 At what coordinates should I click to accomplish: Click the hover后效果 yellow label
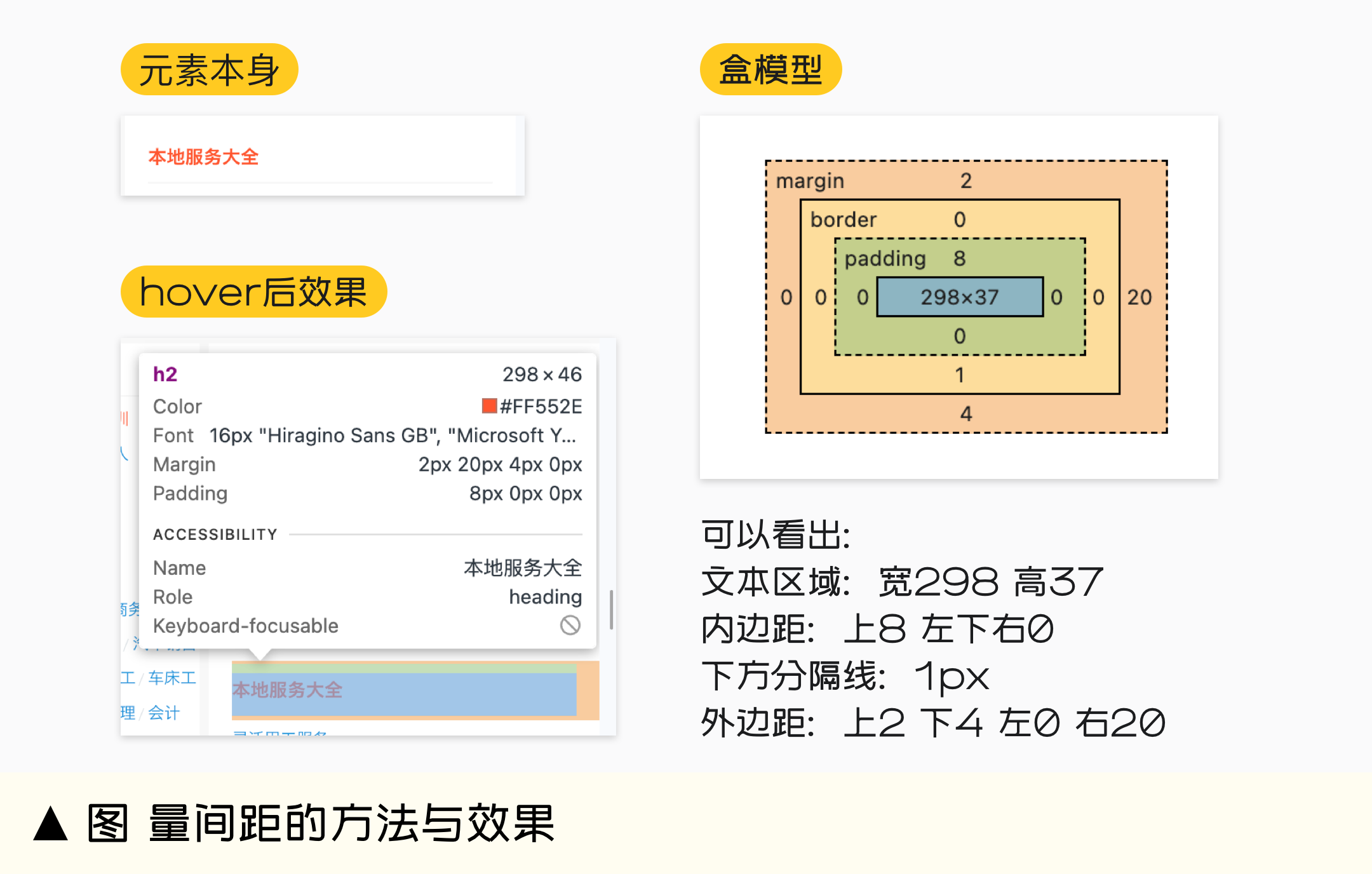[x=253, y=292]
